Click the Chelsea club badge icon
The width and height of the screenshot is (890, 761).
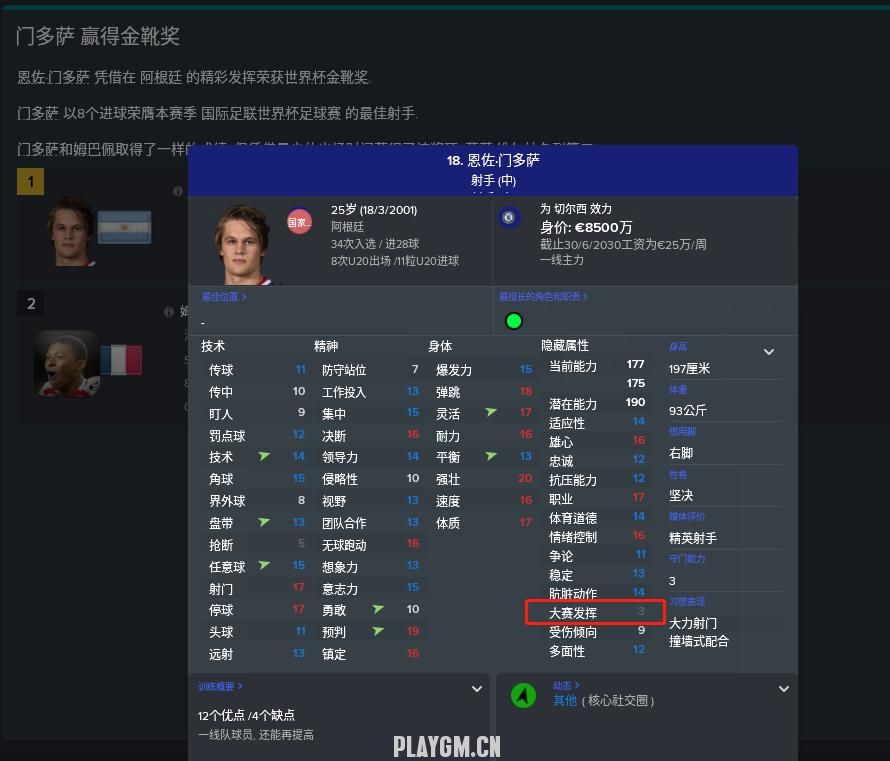click(x=509, y=217)
